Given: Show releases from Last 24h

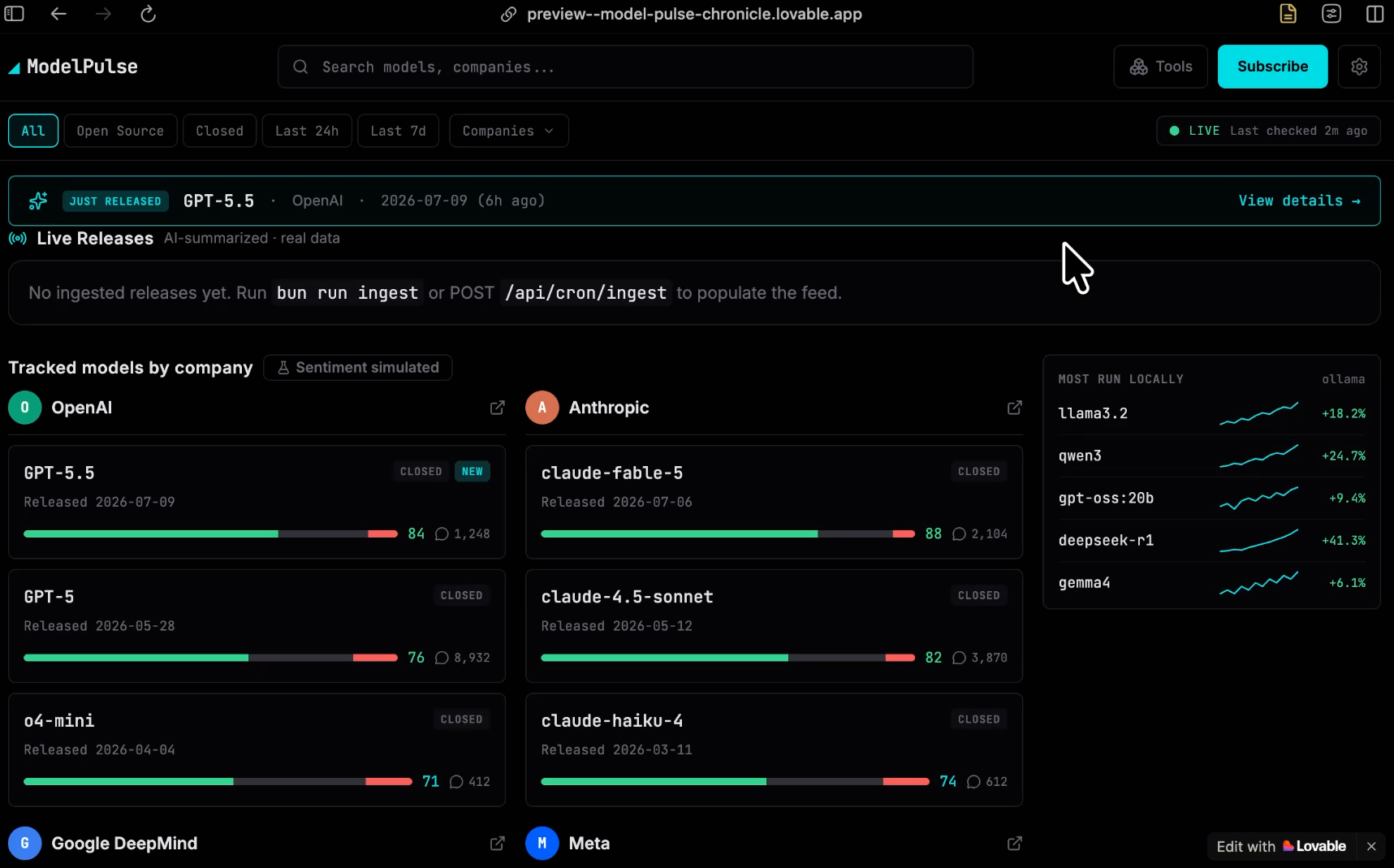Looking at the screenshot, I should 307,131.
